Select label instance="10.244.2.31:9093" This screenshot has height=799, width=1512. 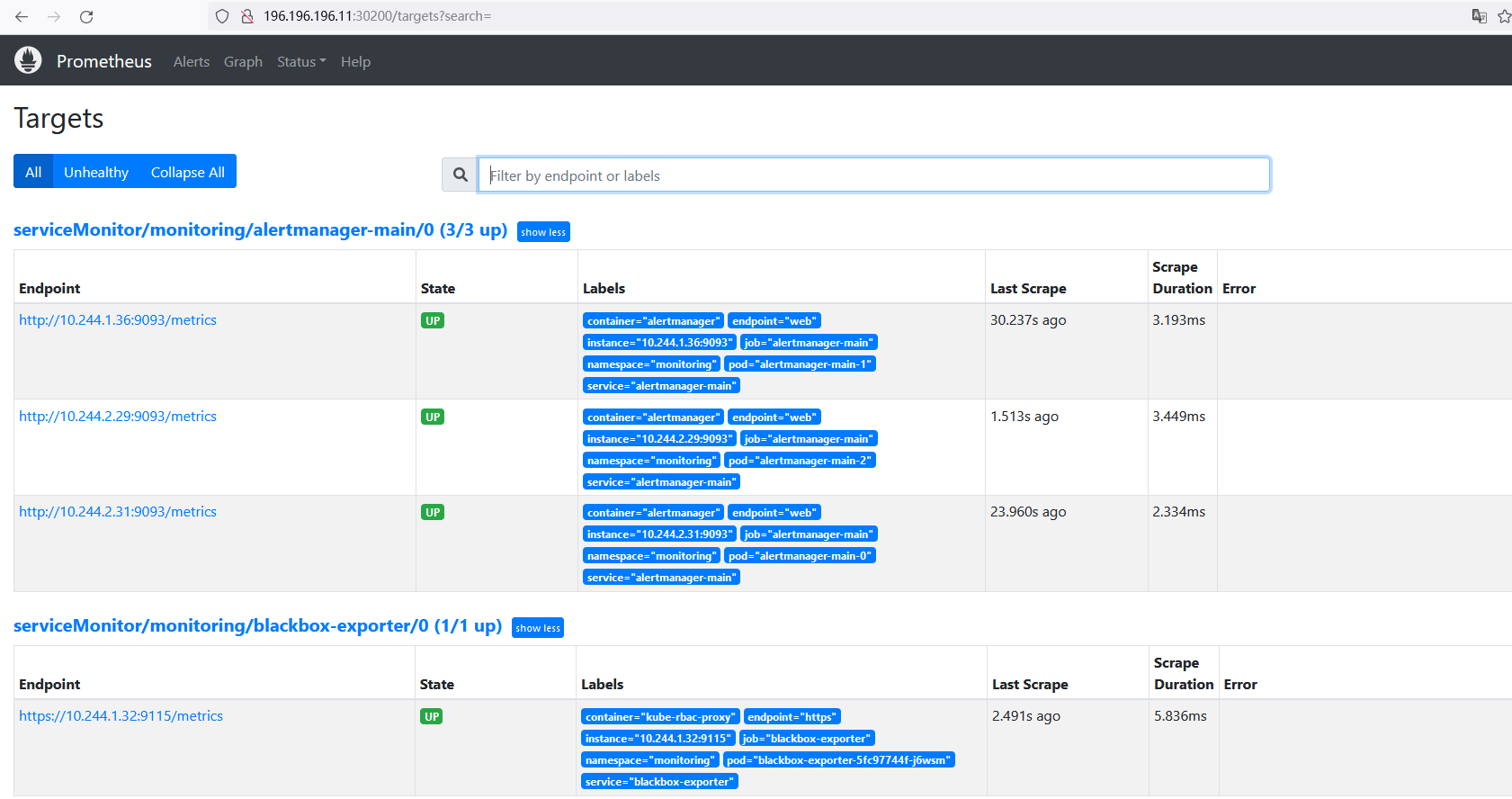click(x=659, y=534)
